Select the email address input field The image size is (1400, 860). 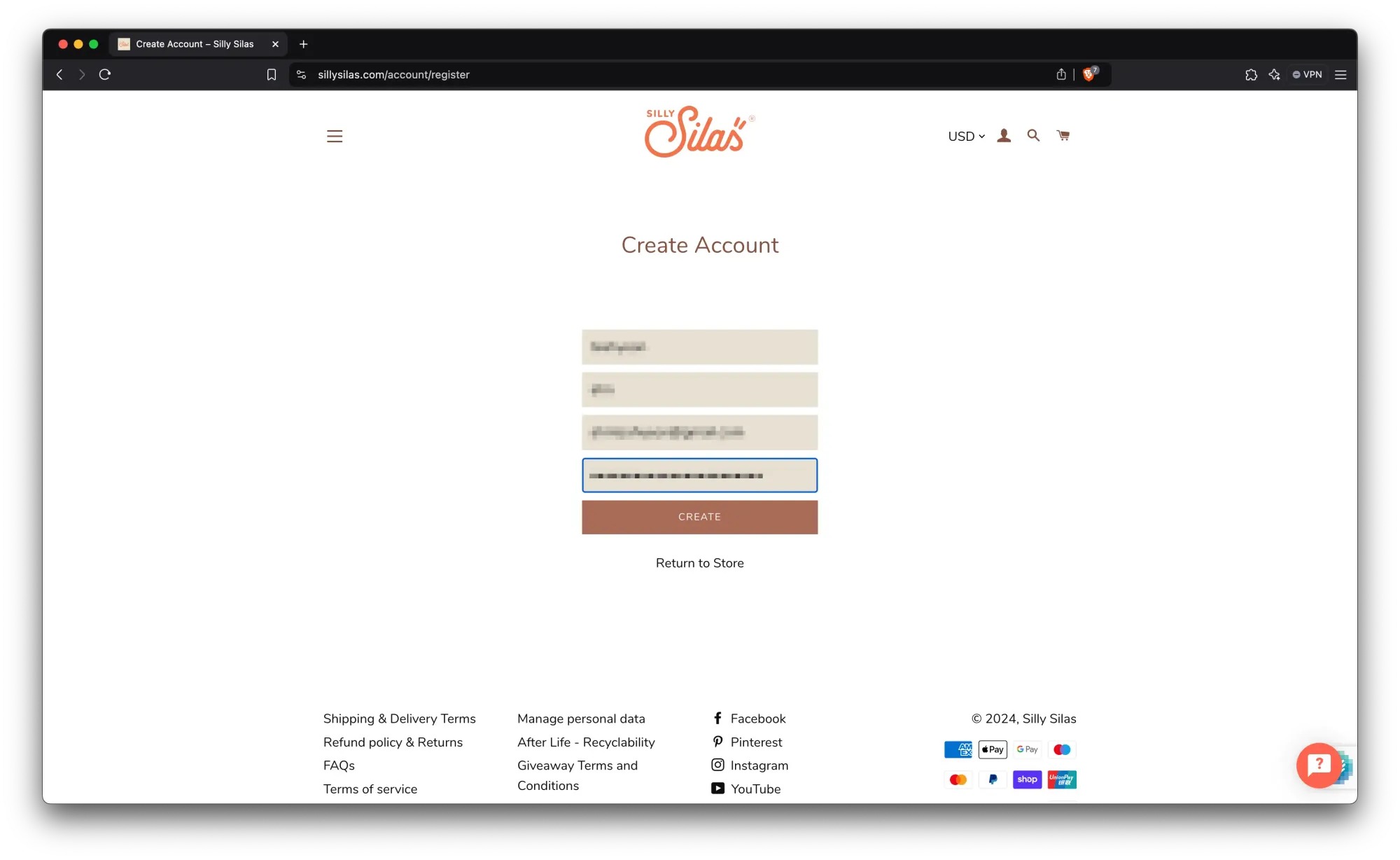[699, 432]
